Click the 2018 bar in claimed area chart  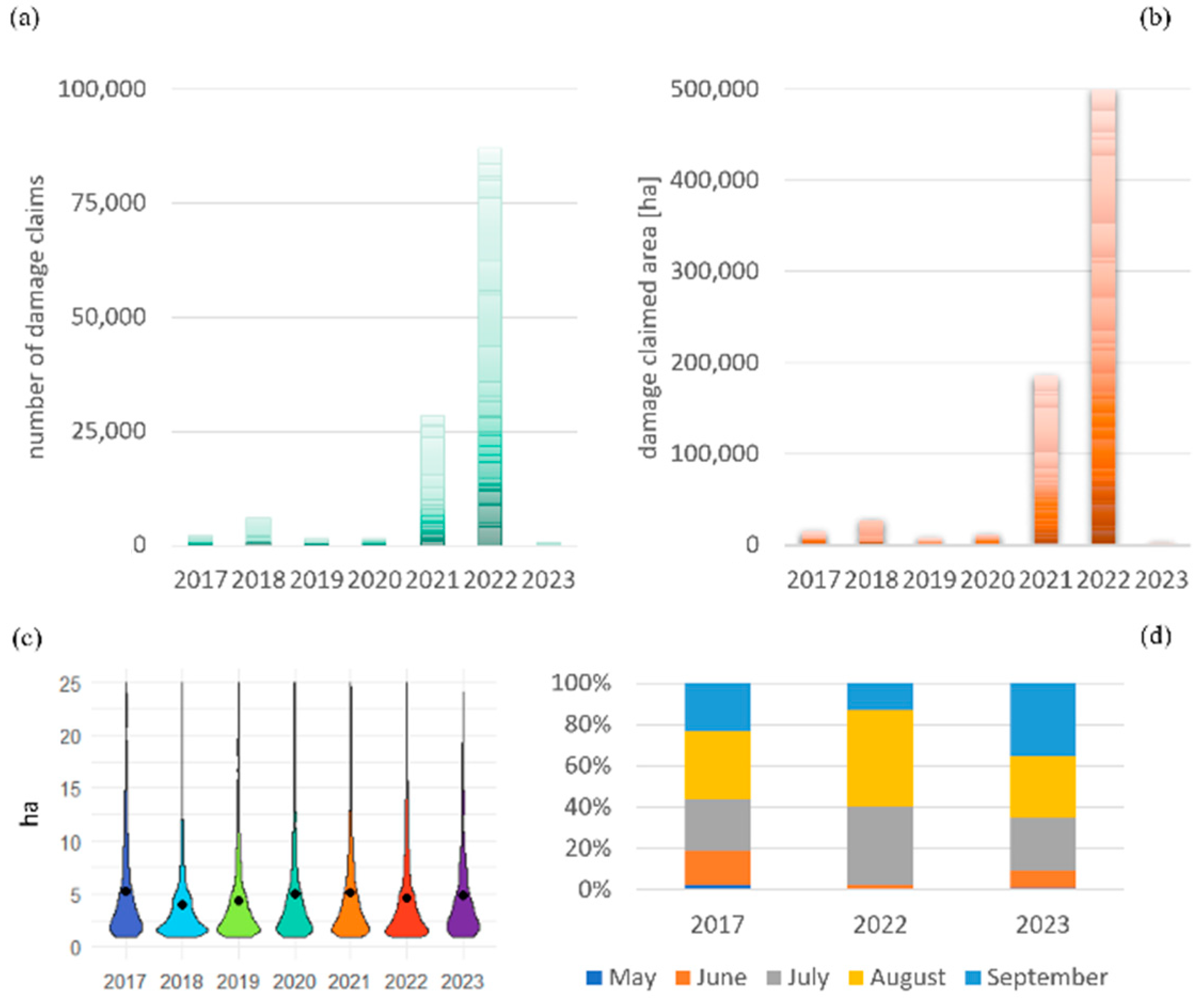click(x=872, y=532)
